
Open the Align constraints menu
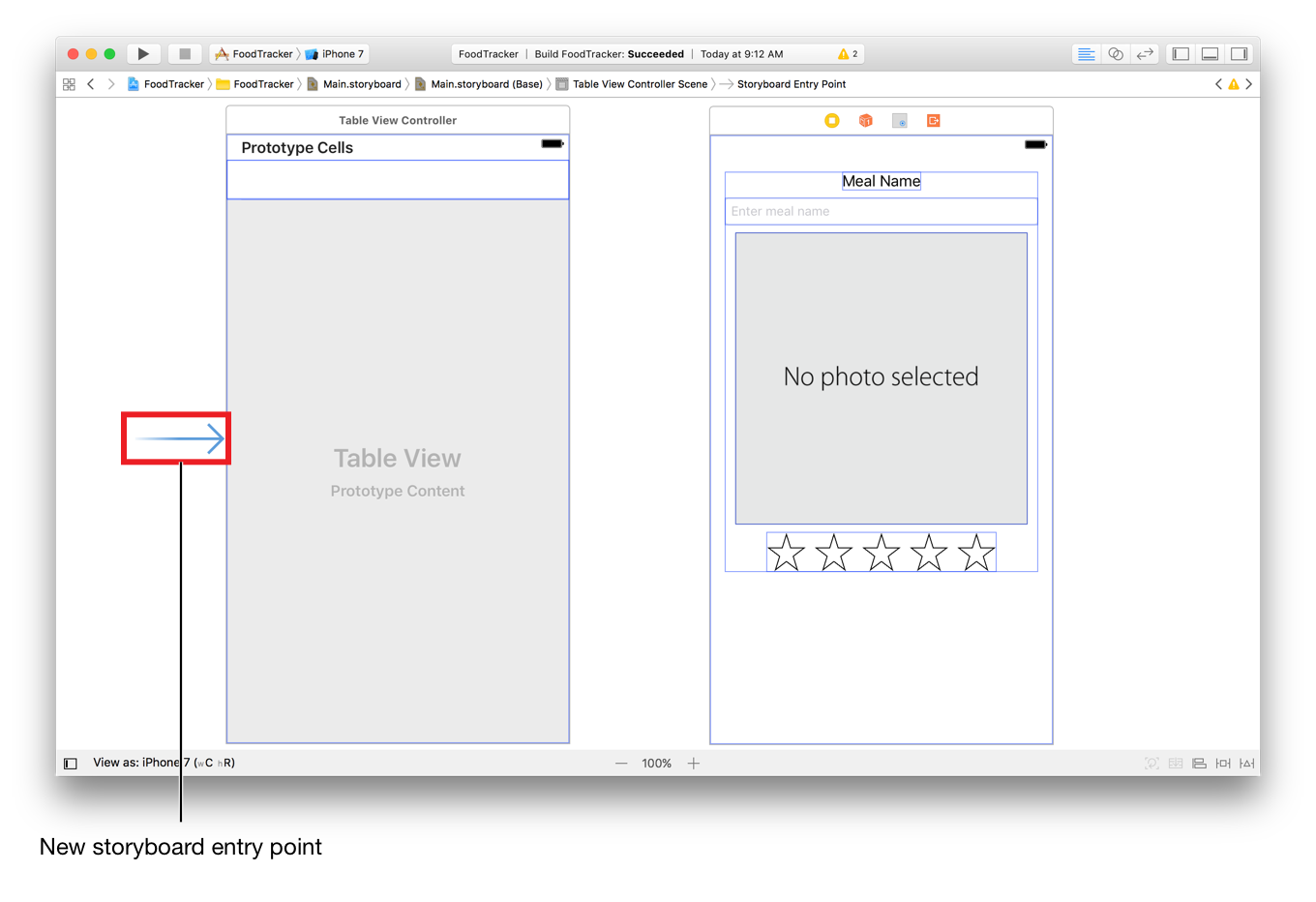pyautogui.click(x=1199, y=764)
